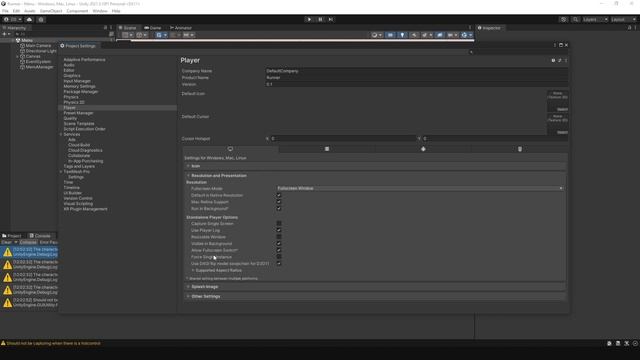Select Graphics in Project Settings list
Image resolution: width=640 pixels, height=360 pixels.
(72, 76)
